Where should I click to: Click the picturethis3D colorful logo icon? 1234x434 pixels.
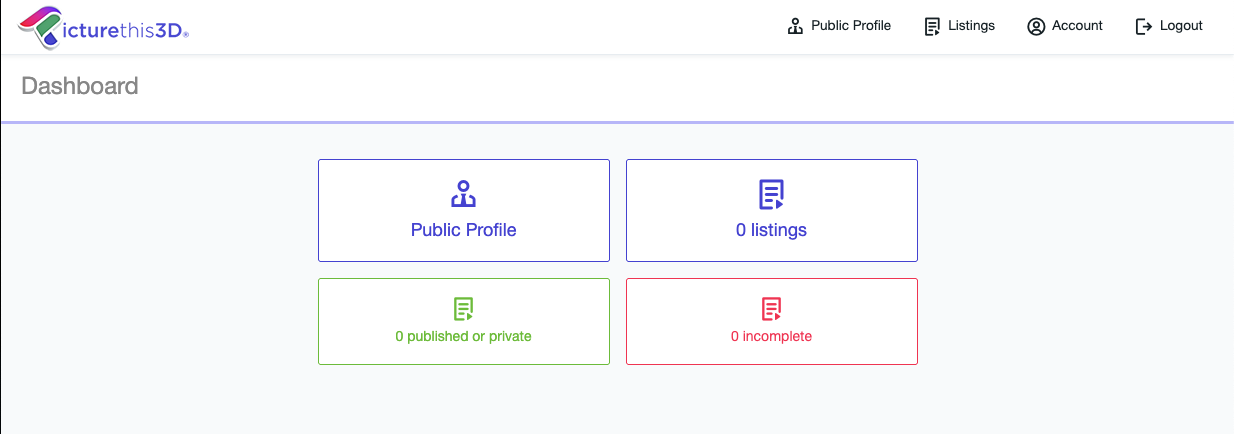pos(40,27)
